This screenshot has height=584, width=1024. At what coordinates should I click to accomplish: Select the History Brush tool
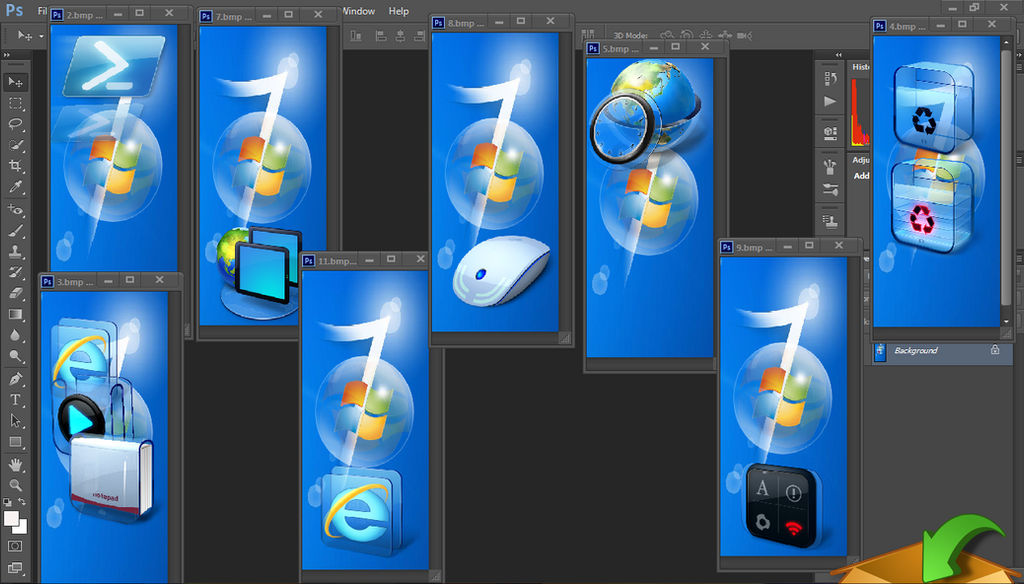coord(16,272)
